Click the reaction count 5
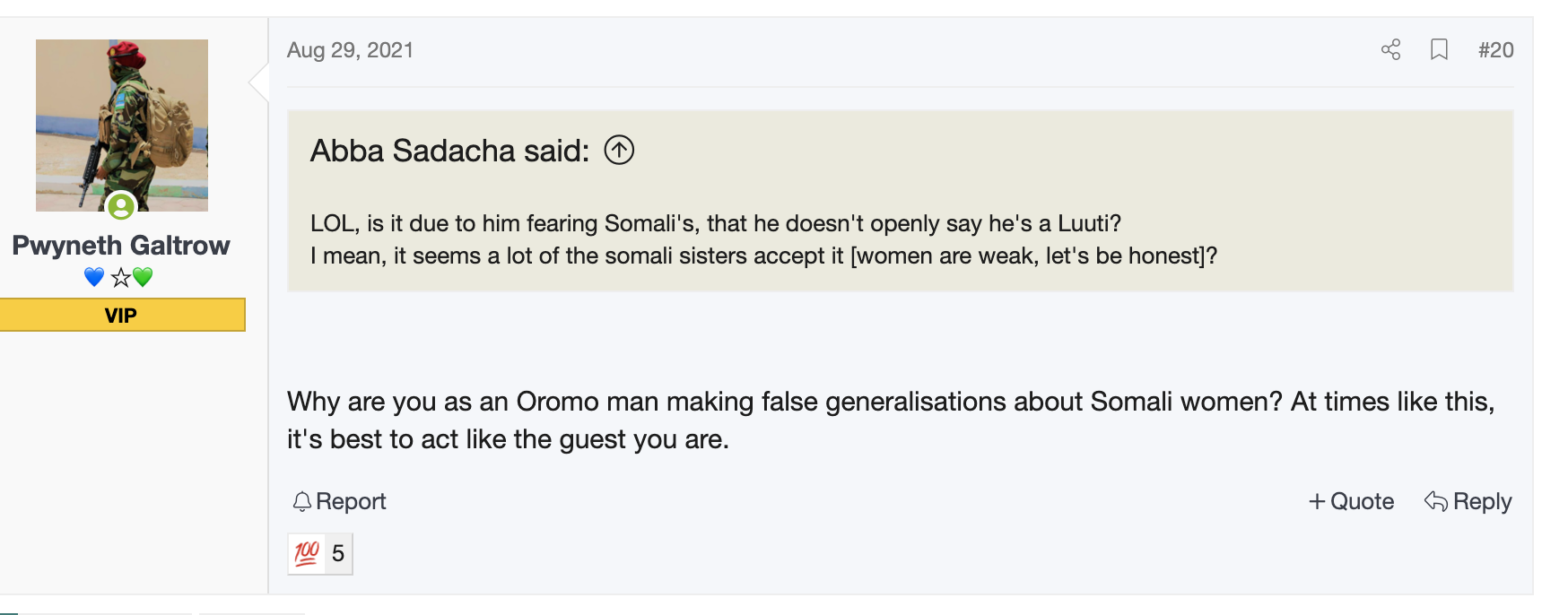 tap(338, 553)
